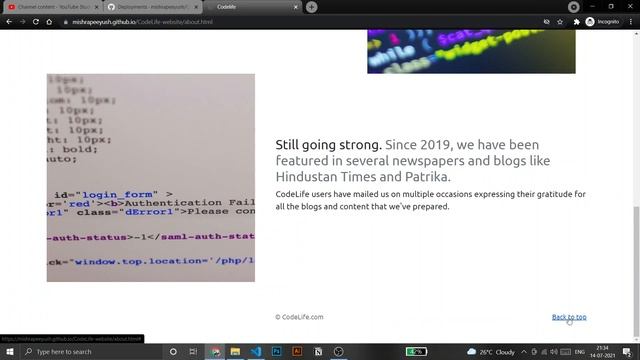Viewport: 640px width, 360px height.
Task: Open a new browser tab
Action: coord(311,7)
